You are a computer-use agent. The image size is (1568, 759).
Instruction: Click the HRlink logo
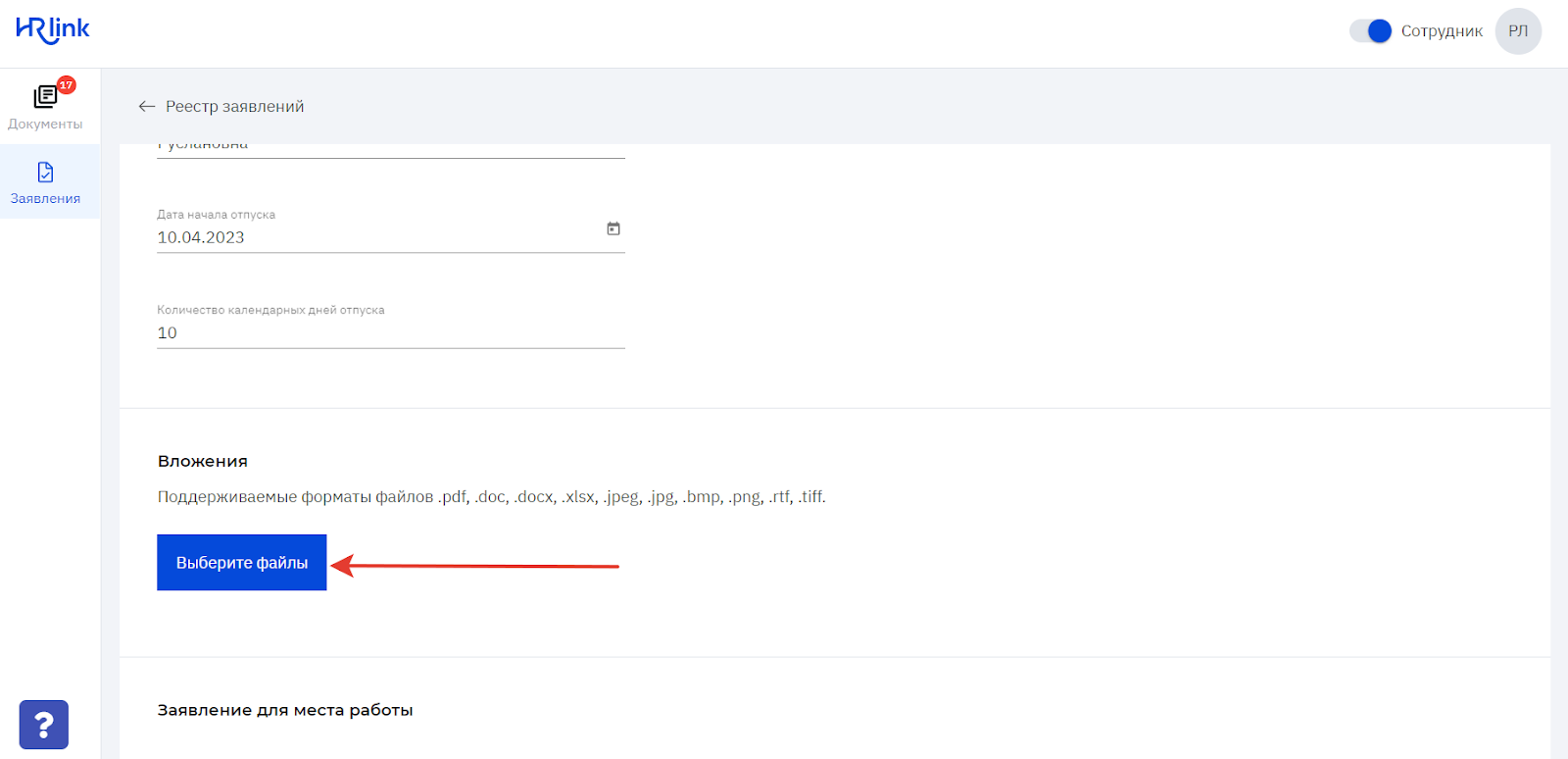coord(53,29)
